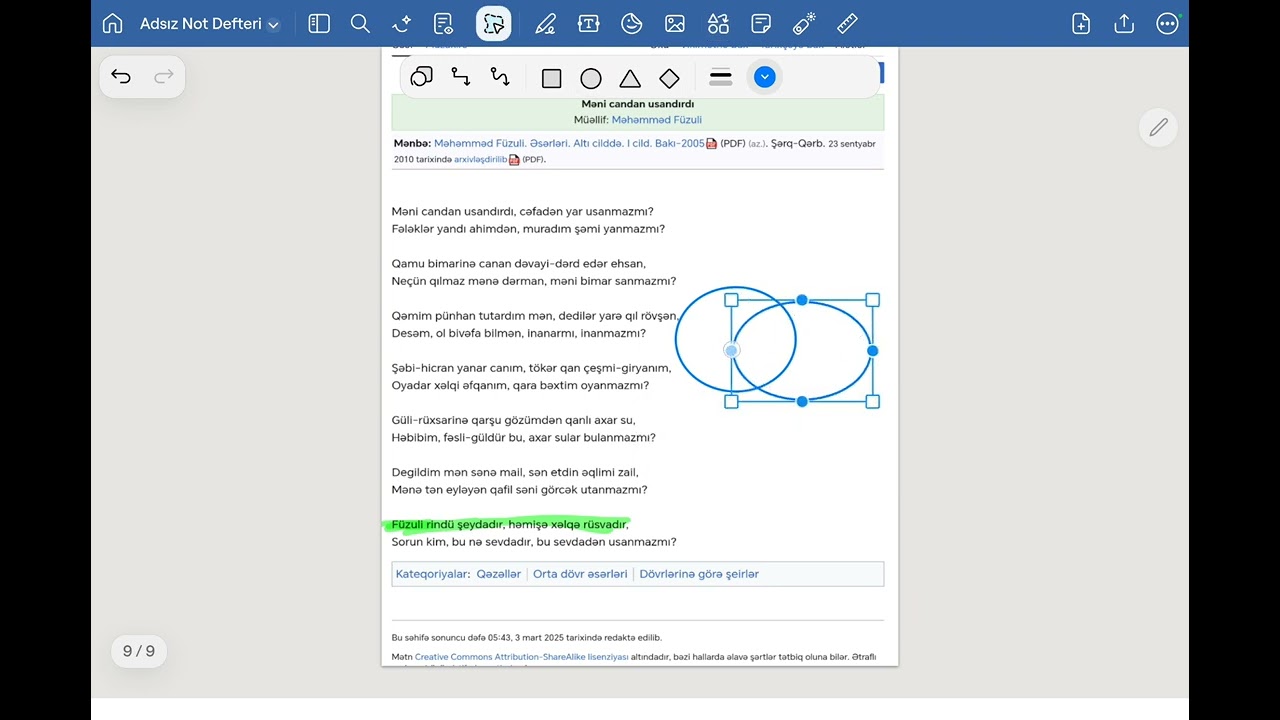Click the right-middle handle of selected ellipse

coord(873,351)
